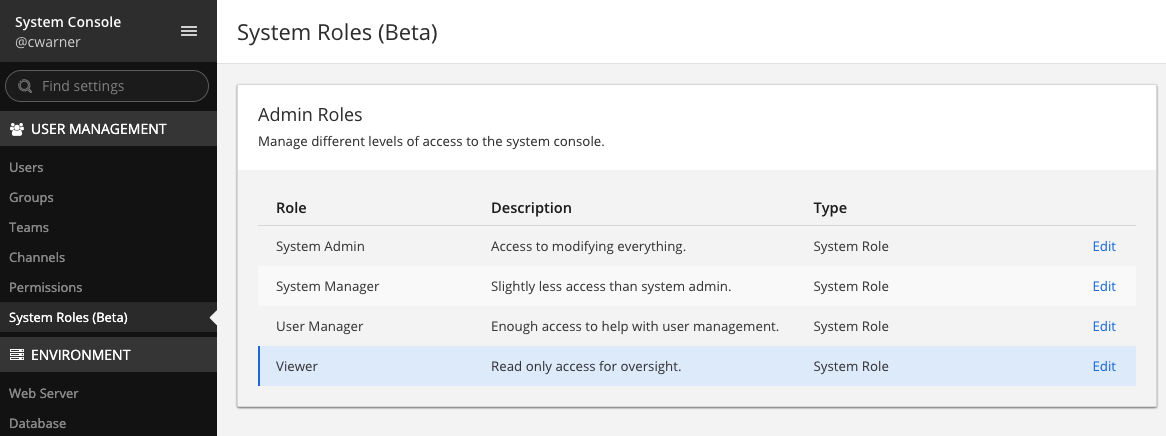Click the User Manager role name
This screenshot has width=1166, height=436.
coord(320,327)
